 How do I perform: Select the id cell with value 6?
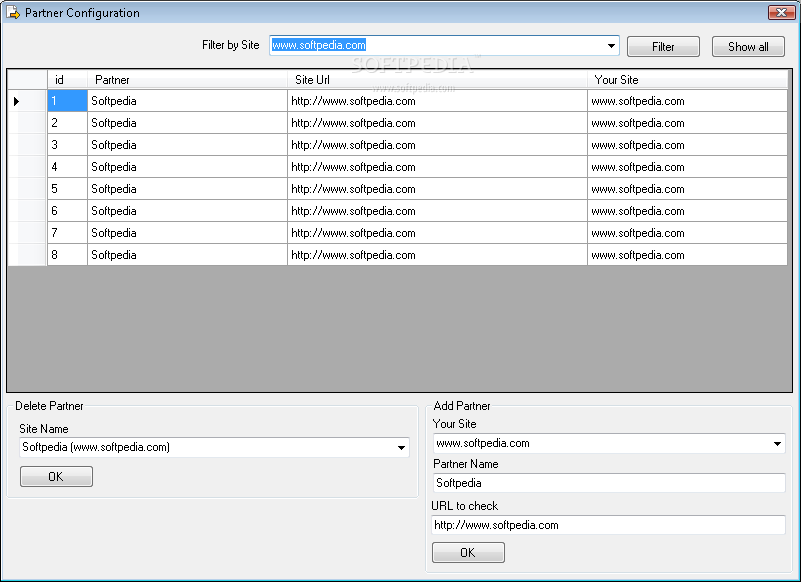click(67, 211)
